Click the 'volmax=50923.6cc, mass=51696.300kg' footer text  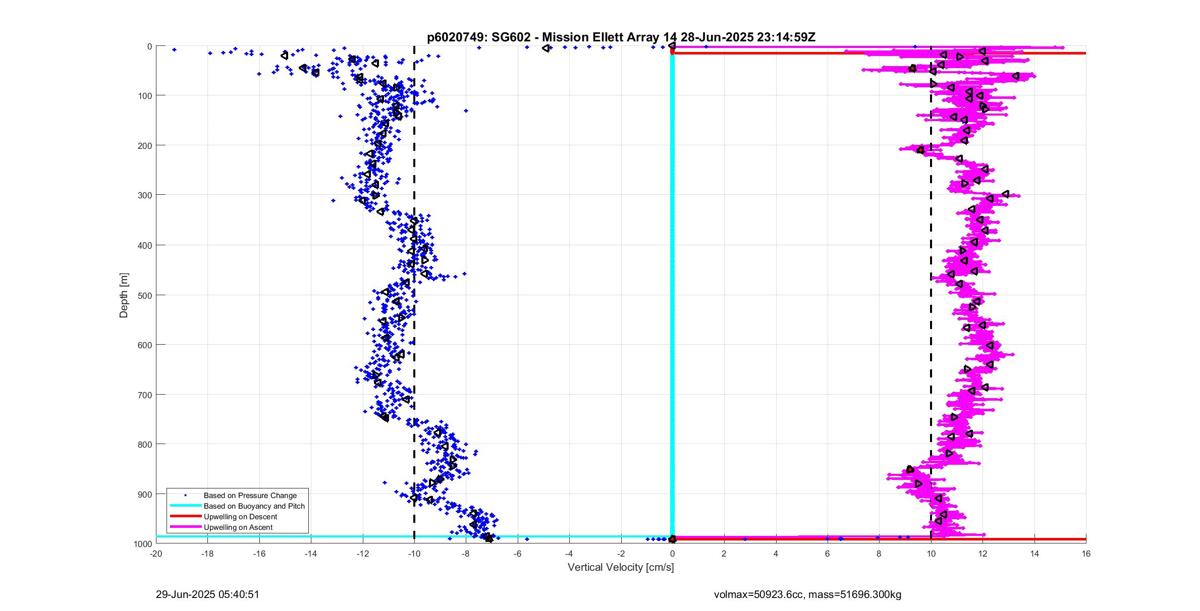(x=808, y=594)
